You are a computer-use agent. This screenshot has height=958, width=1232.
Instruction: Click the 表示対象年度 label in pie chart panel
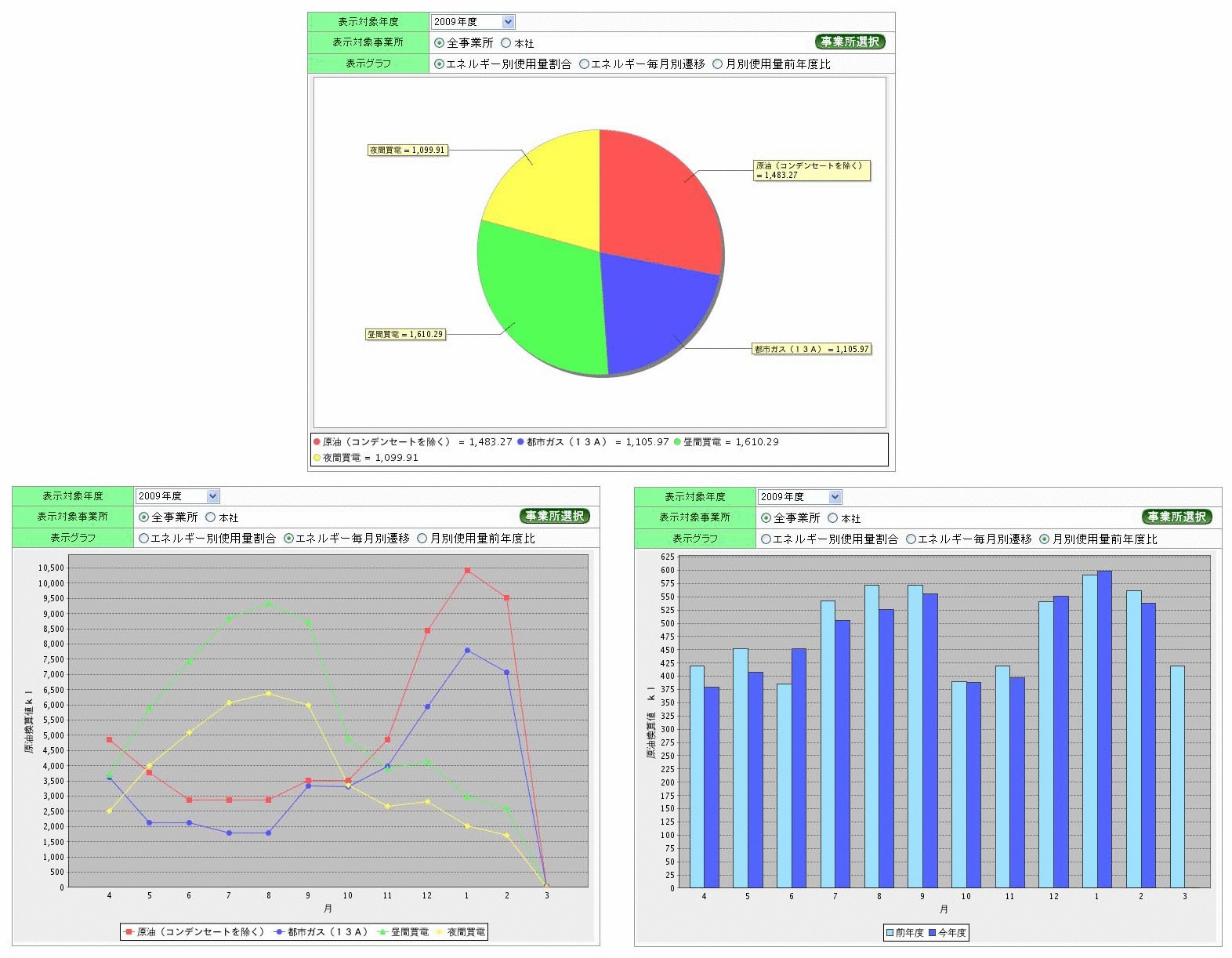(368, 22)
